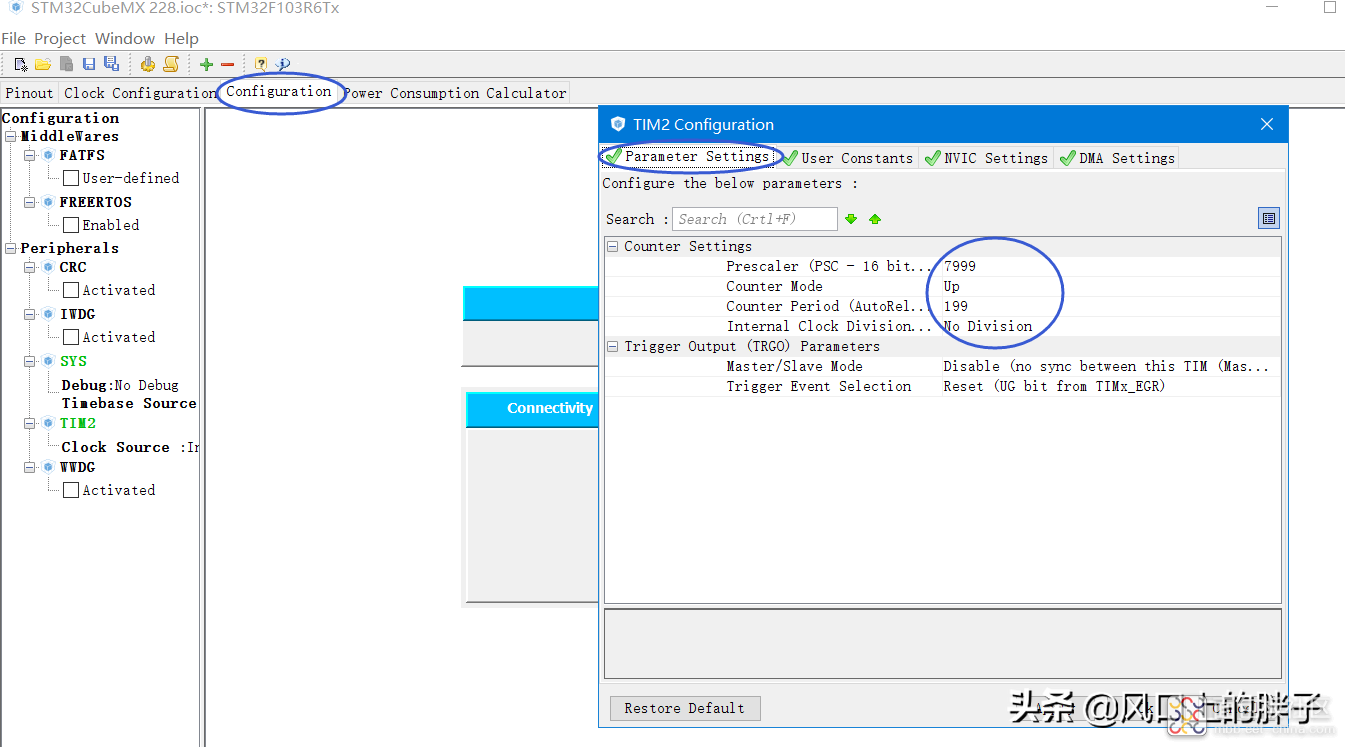This screenshot has width=1345, height=747.
Task: Click the greyed-out Import Project icon
Action: pyautogui.click(x=66, y=64)
